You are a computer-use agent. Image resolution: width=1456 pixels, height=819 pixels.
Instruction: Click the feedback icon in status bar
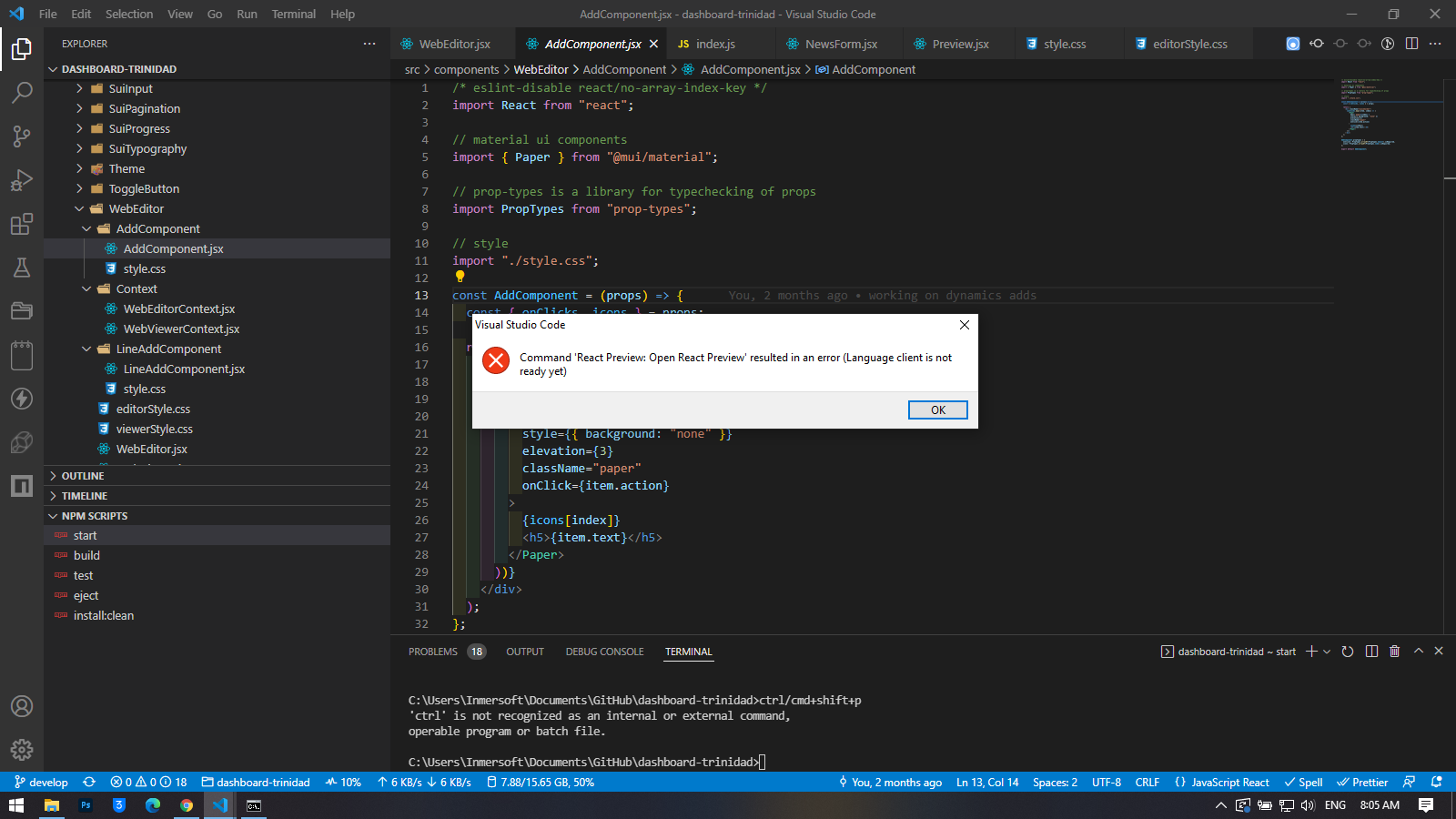click(x=1409, y=782)
